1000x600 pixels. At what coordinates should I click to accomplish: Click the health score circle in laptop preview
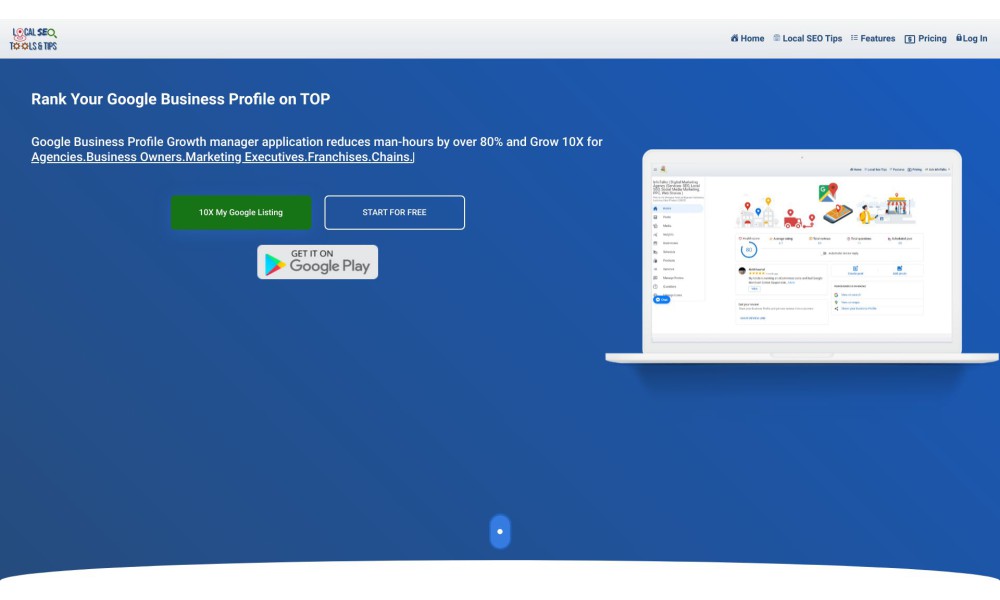(749, 250)
